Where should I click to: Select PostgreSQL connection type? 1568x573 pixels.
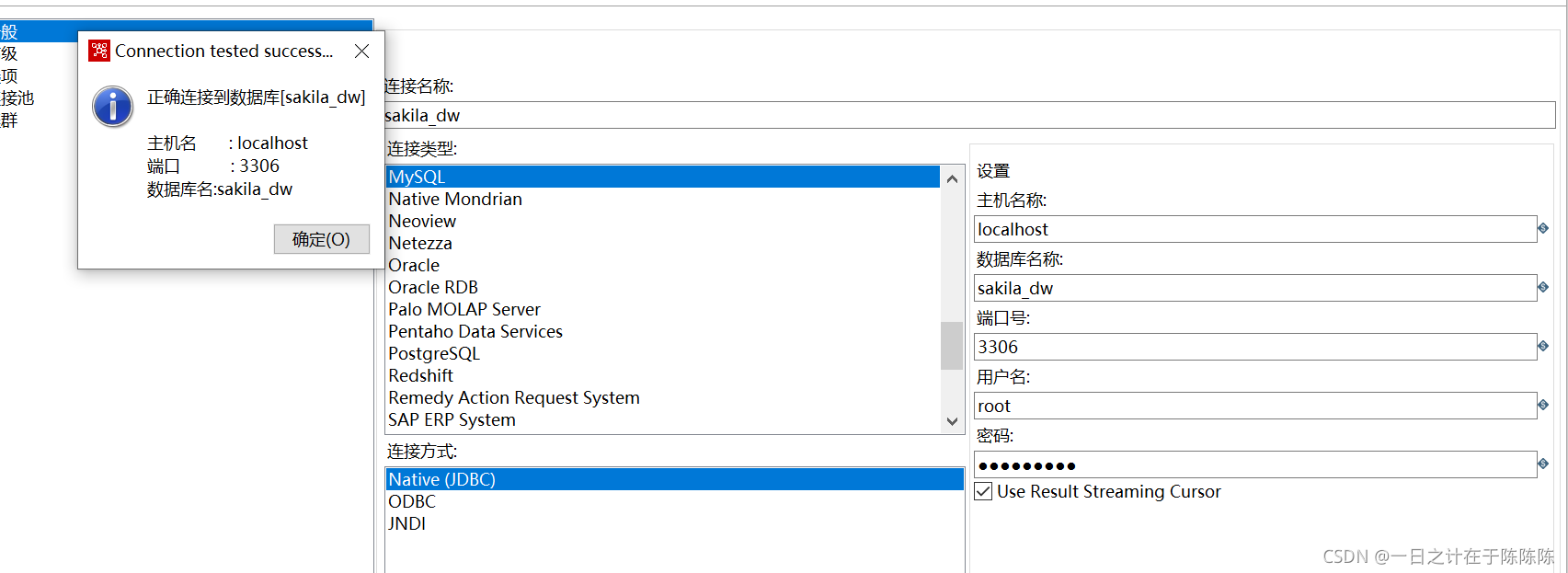662,353
